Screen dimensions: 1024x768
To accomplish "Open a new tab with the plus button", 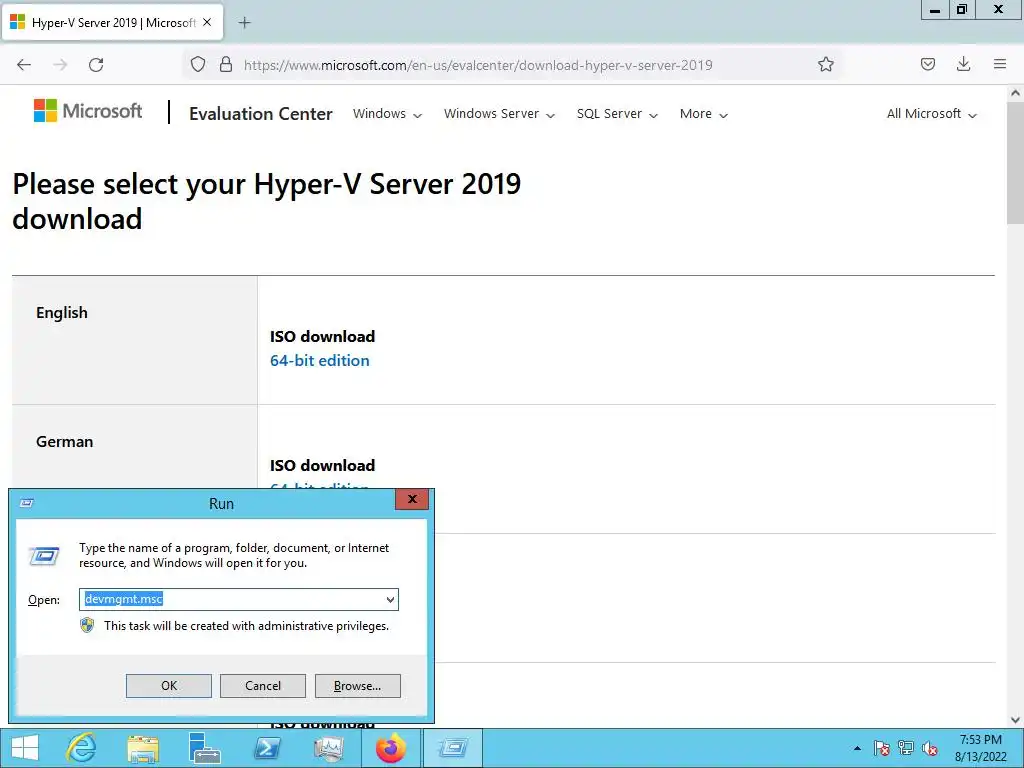I will [244, 23].
